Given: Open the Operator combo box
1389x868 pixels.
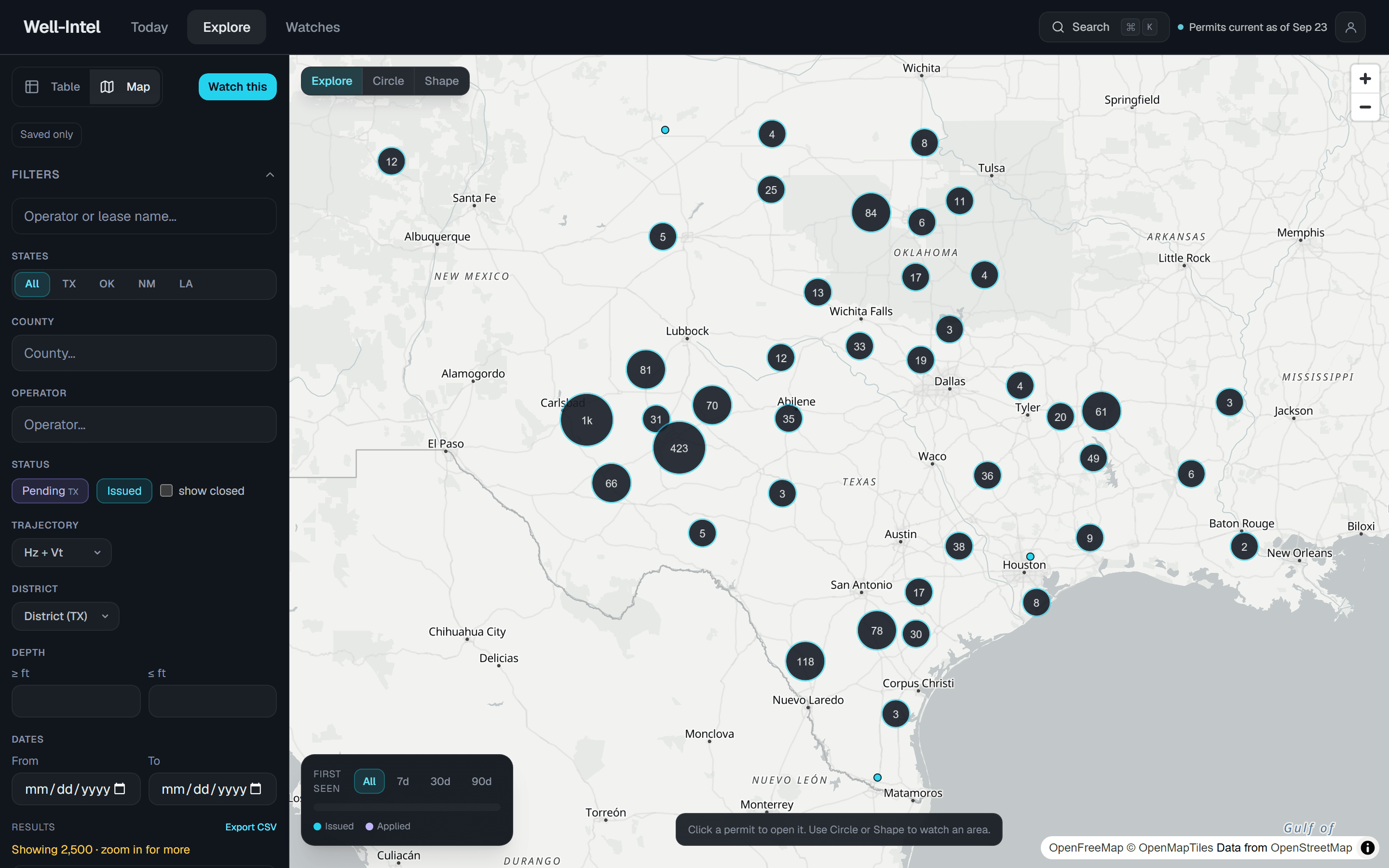Looking at the screenshot, I should coord(144,424).
